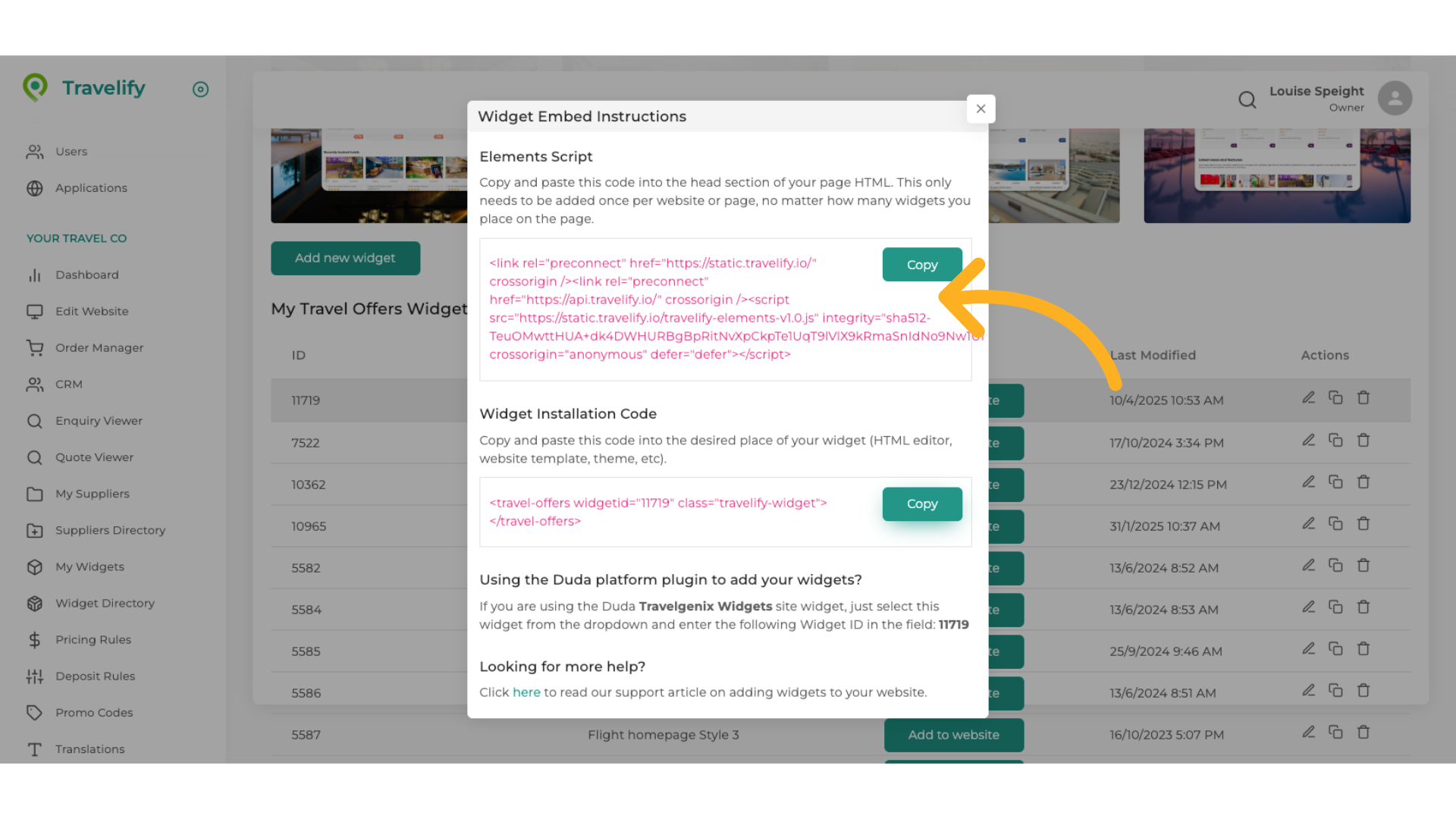Toggle the sidebar collapse control next to Travelify
This screenshot has height=819, width=1456.
[x=200, y=89]
